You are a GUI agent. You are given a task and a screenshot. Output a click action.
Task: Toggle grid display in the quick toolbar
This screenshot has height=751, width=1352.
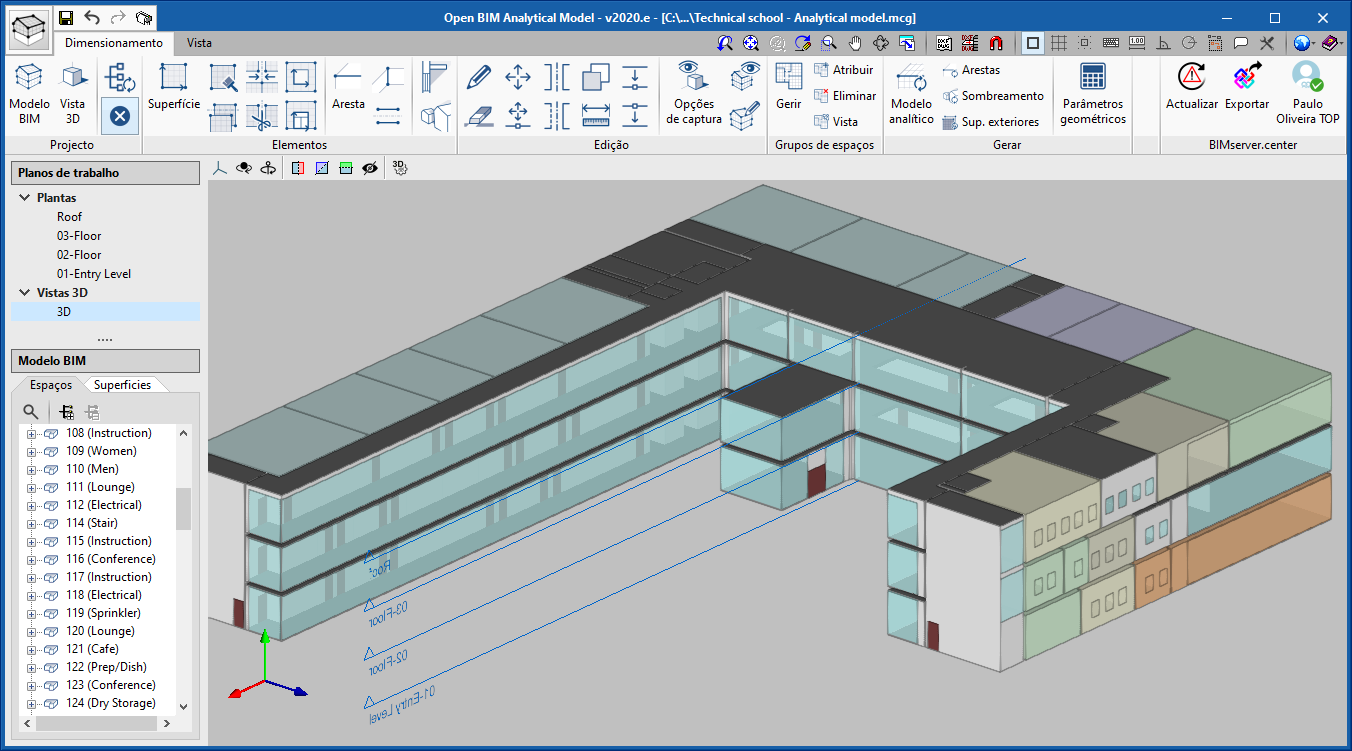(x=1058, y=43)
